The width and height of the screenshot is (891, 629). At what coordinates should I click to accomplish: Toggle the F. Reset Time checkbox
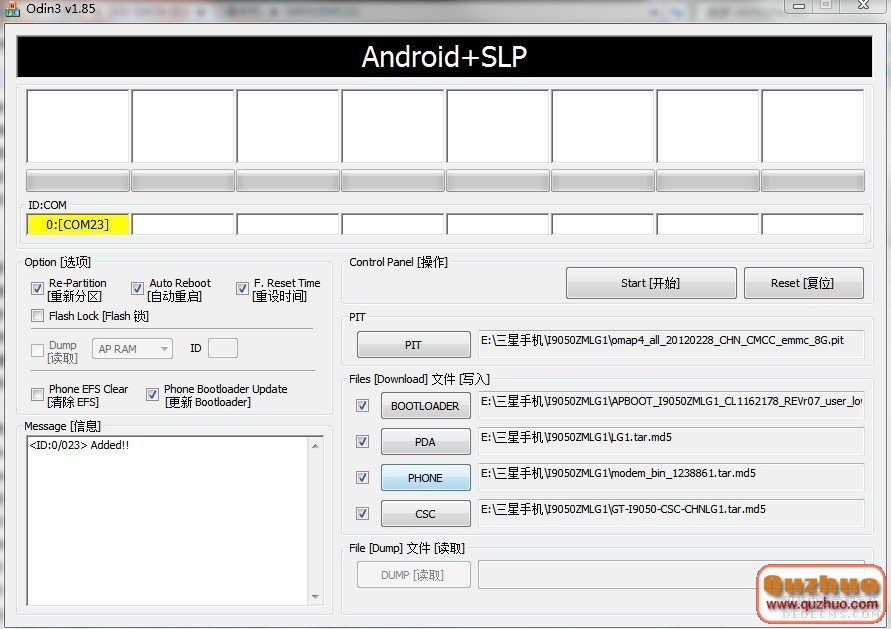coord(242,288)
